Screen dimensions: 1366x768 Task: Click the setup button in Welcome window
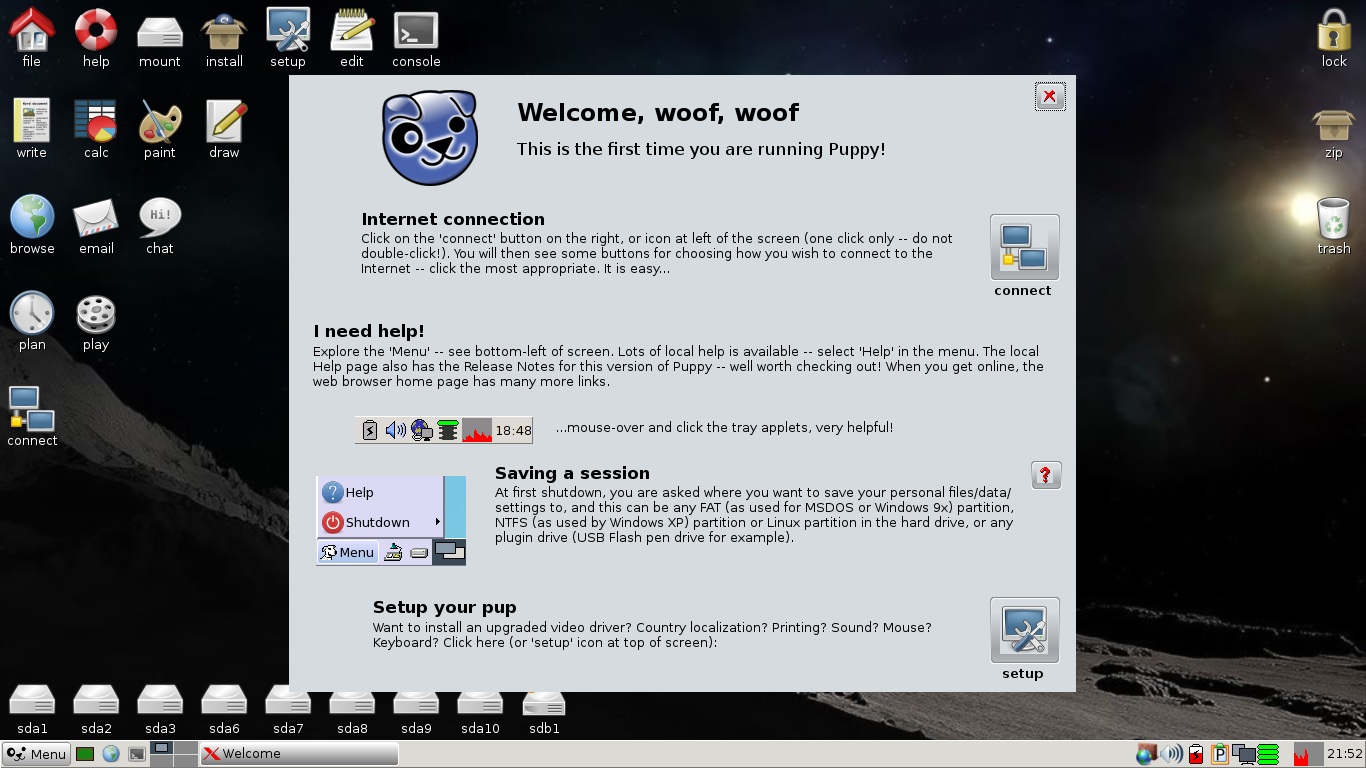click(1024, 630)
